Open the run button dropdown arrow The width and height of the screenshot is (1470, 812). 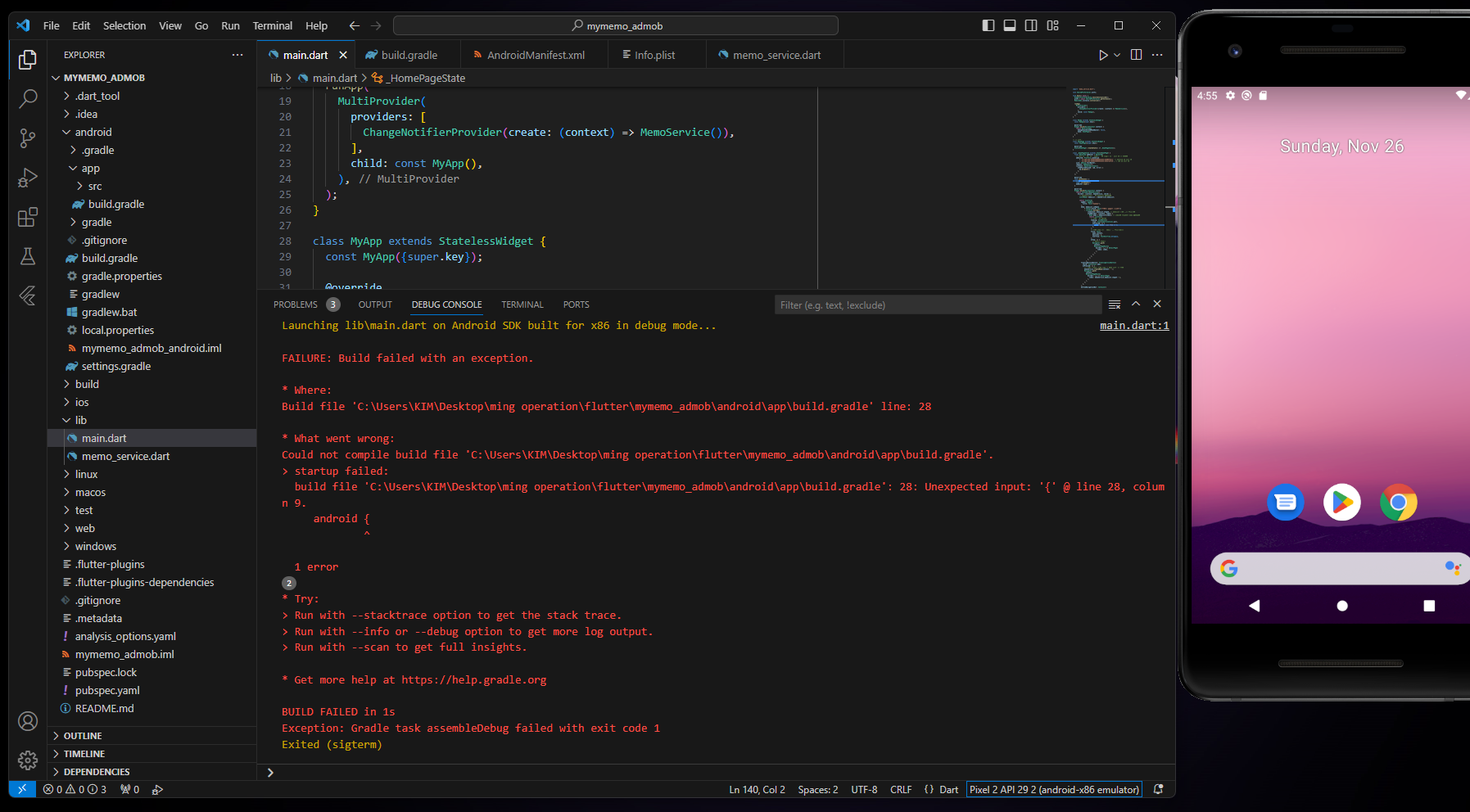(x=1117, y=55)
